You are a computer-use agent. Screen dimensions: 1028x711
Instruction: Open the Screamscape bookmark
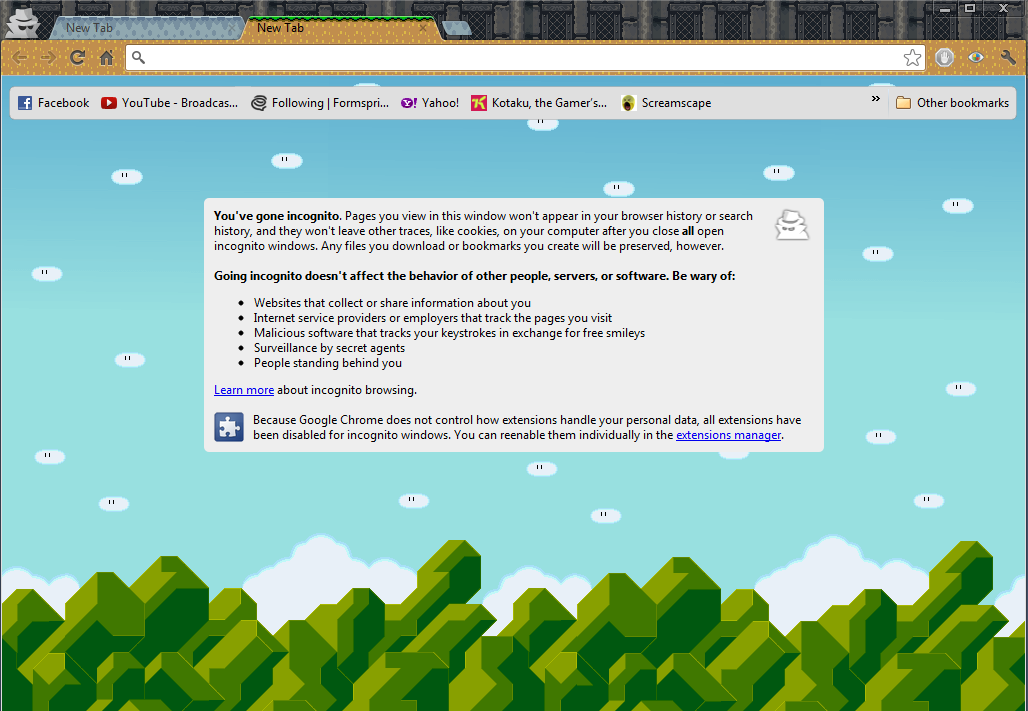pos(666,103)
